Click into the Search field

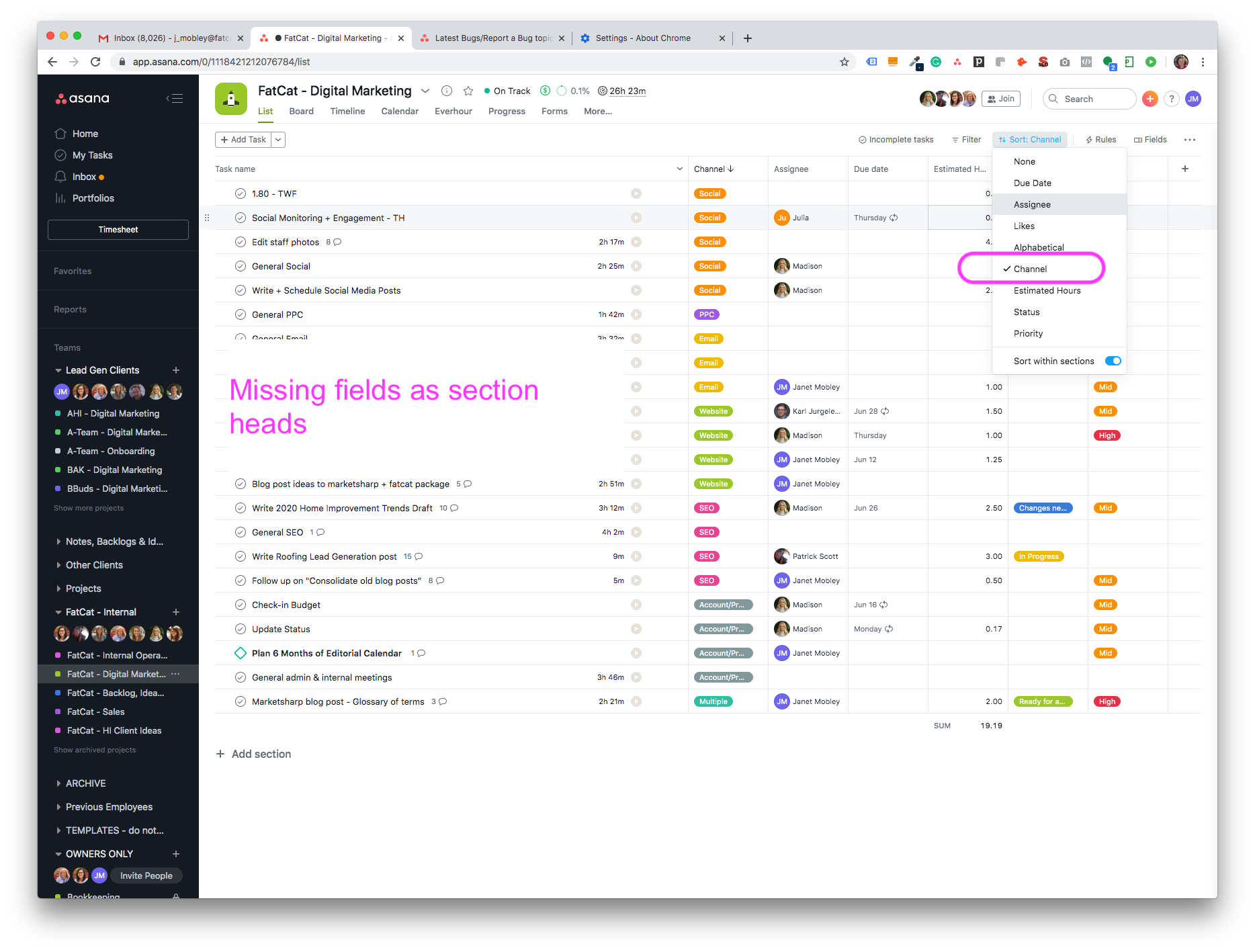click(1089, 99)
